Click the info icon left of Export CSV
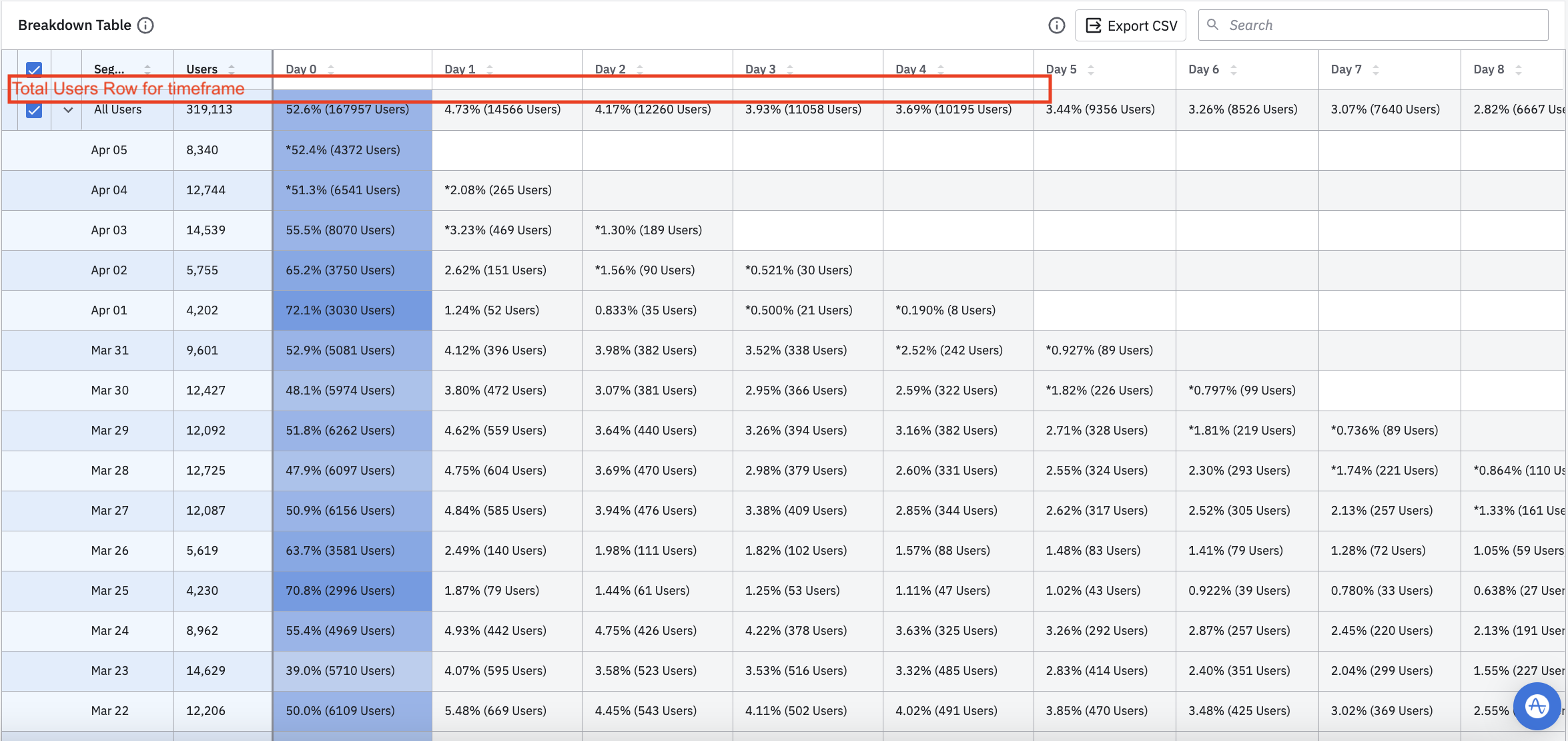 (1057, 25)
